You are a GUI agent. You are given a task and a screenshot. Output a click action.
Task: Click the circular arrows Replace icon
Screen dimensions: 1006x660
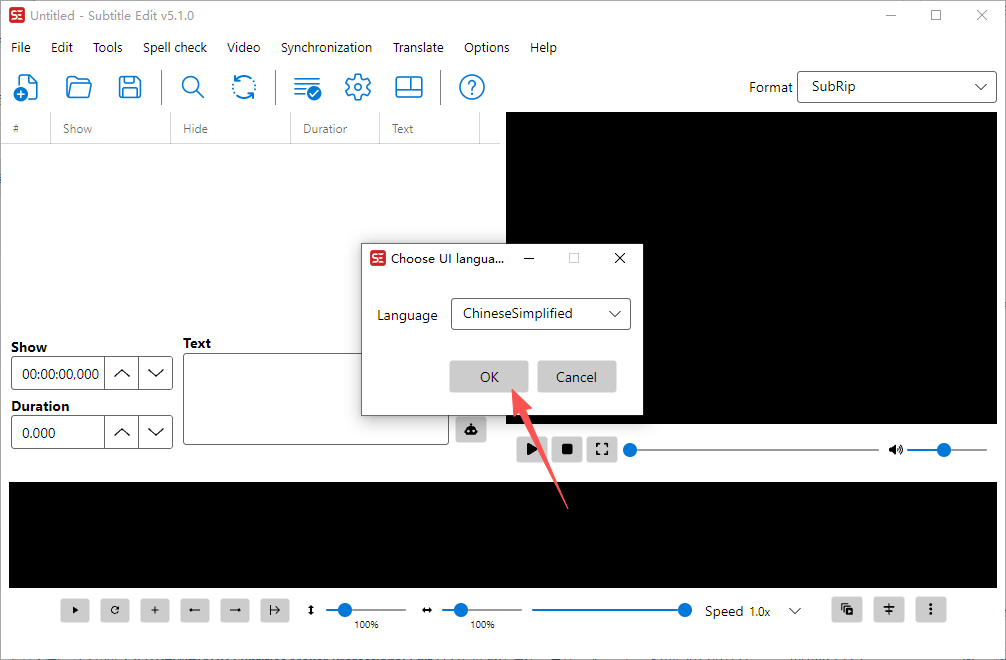click(x=244, y=87)
